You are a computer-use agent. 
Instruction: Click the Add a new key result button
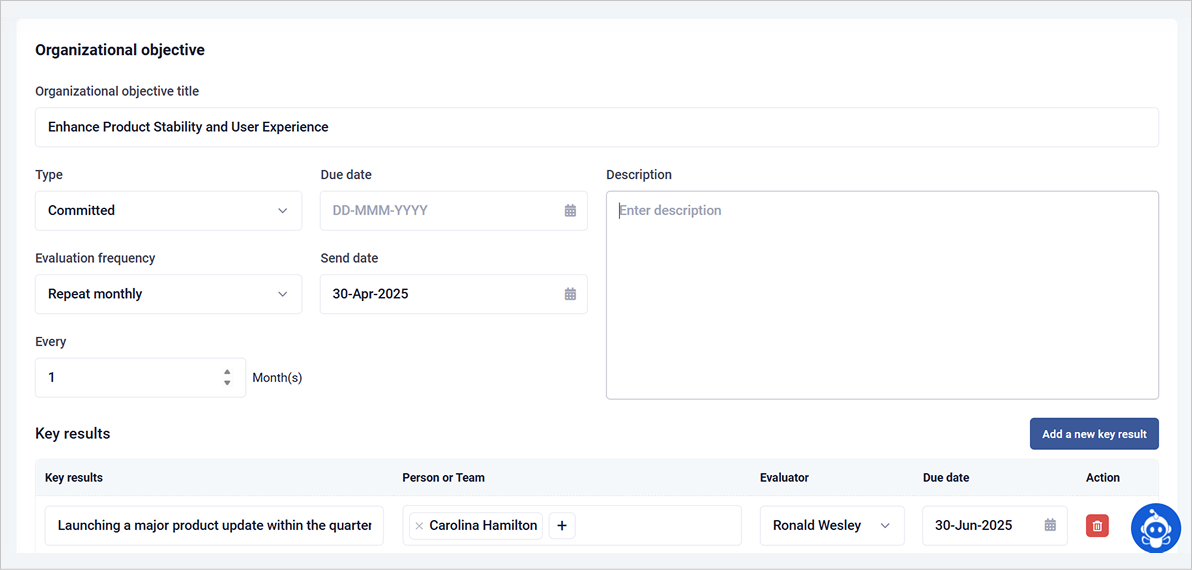(x=1094, y=434)
